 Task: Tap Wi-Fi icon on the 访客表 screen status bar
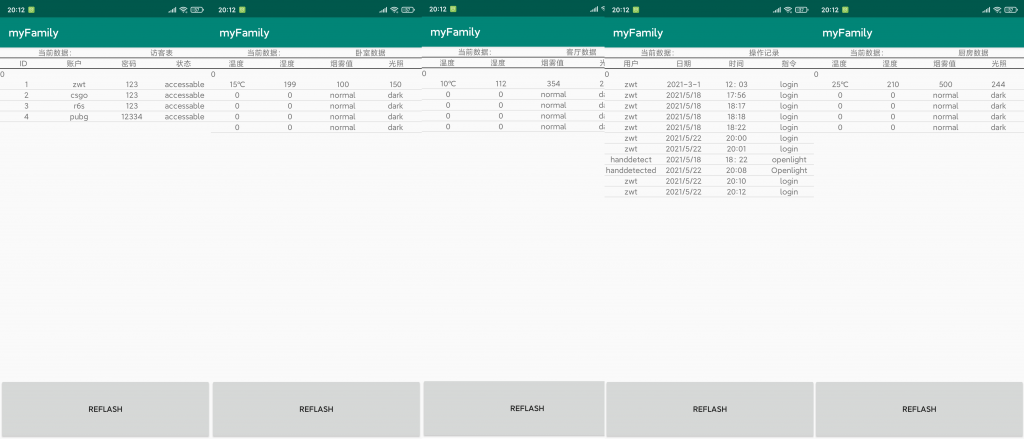click(184, 10)
